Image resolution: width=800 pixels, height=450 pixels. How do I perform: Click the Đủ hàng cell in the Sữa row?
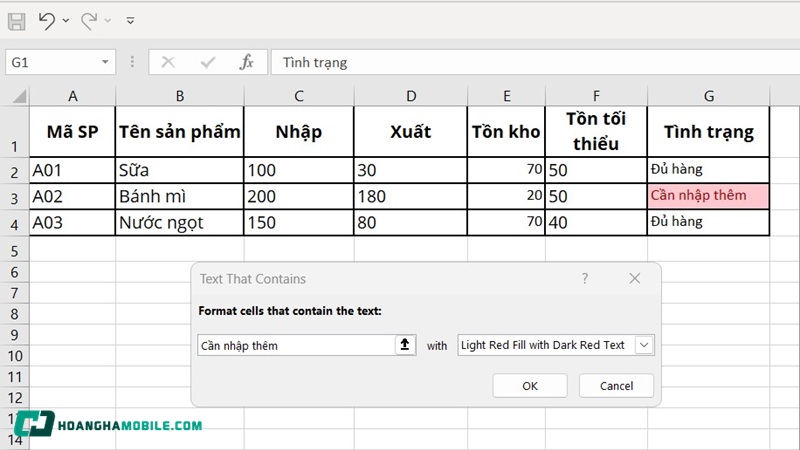pos(708,170)
